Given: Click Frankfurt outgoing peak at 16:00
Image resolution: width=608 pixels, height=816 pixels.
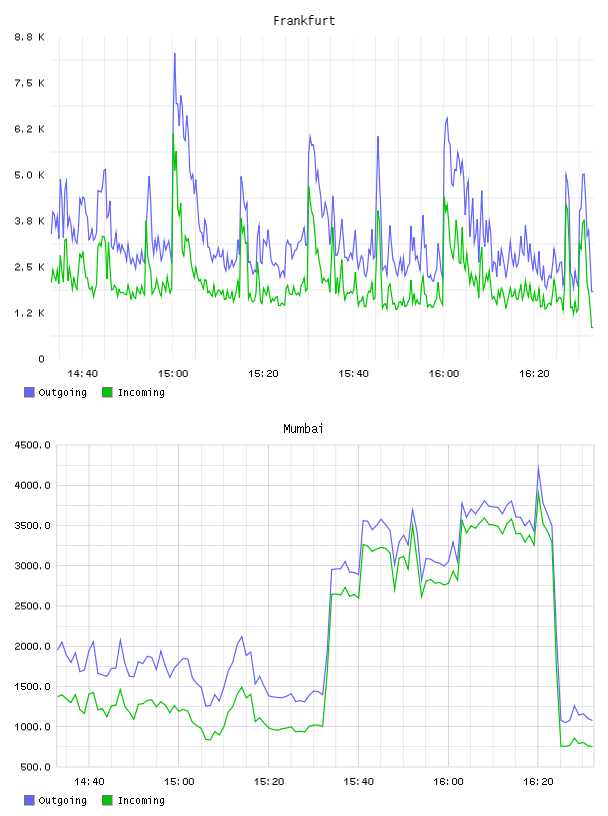Looking at the screenshot, I should pos(447,118).
